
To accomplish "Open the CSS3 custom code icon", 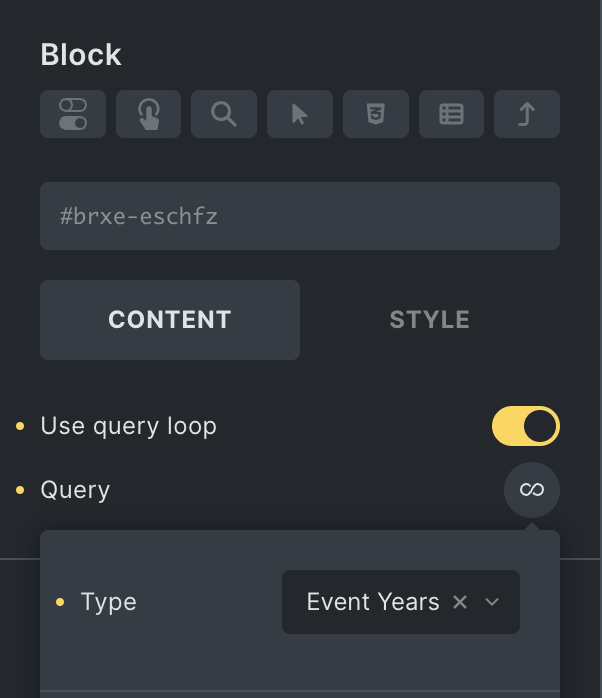I will tap(375, 114).
